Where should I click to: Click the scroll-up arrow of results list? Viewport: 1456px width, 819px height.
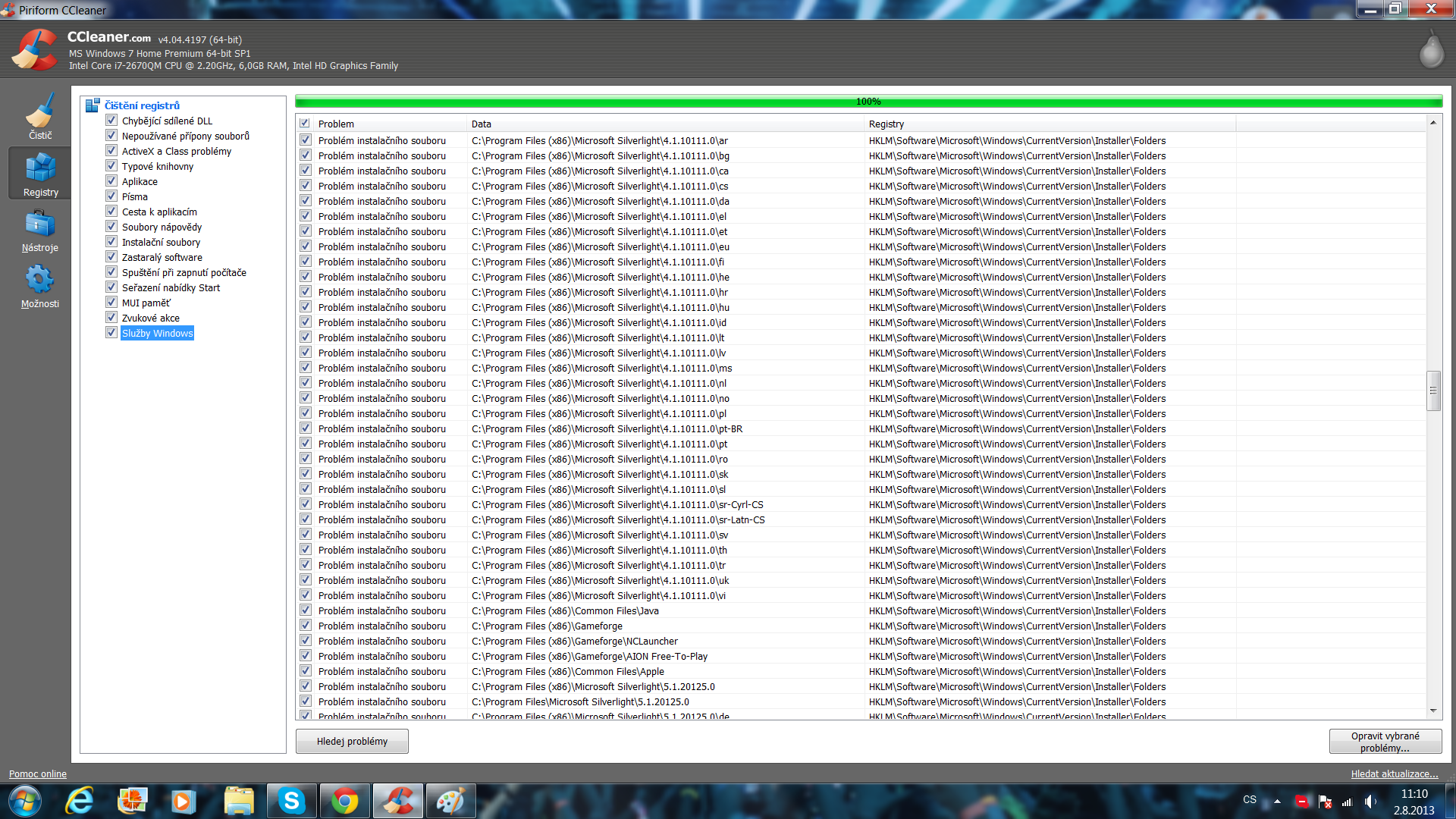1433,123
